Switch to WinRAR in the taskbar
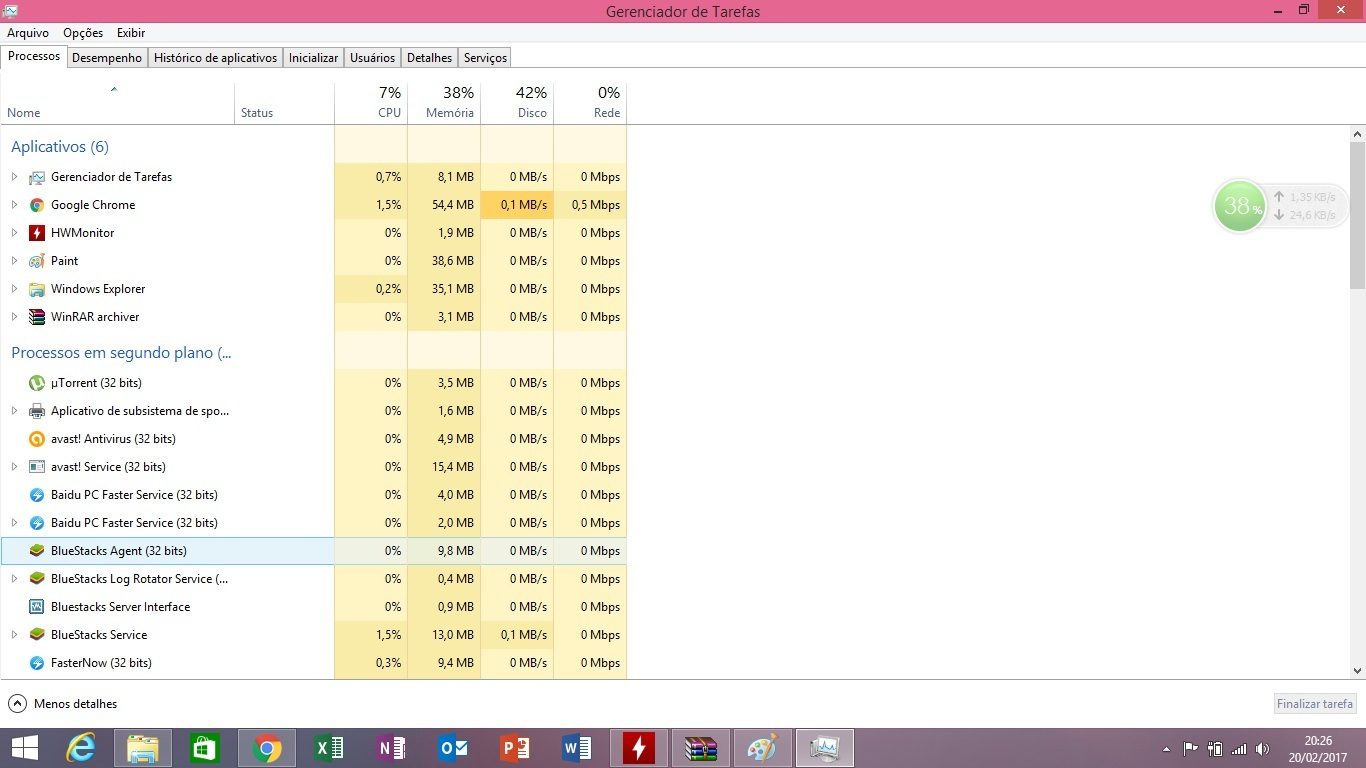Image resolution: width=1366 pixels, height=768 pixels. (701, 748)
